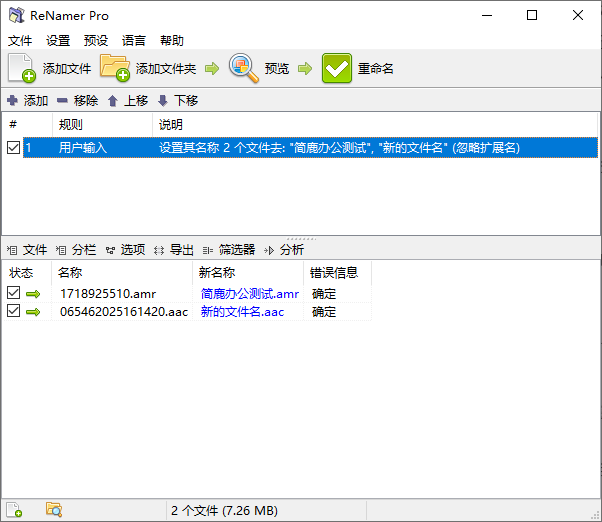Click the add-file icon in the status bar
602x522 pixels.
click(x=14, y=510)
